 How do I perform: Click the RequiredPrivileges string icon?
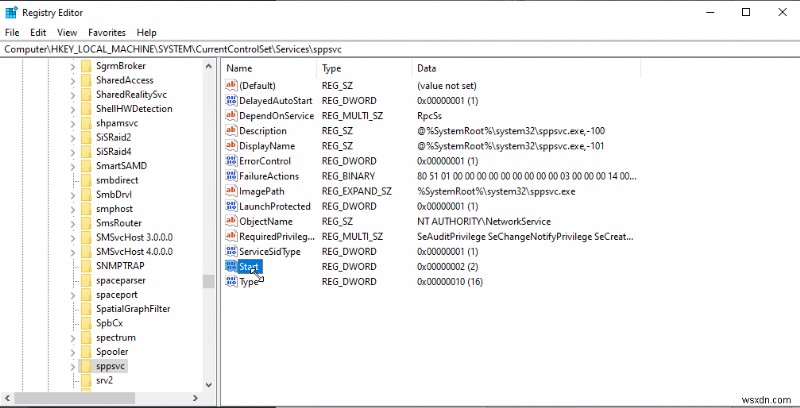[231, 236]
